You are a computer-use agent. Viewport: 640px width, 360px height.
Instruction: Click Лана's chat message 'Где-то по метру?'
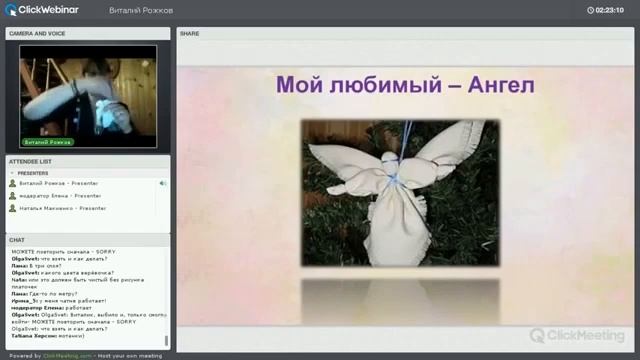click(44, 294)
